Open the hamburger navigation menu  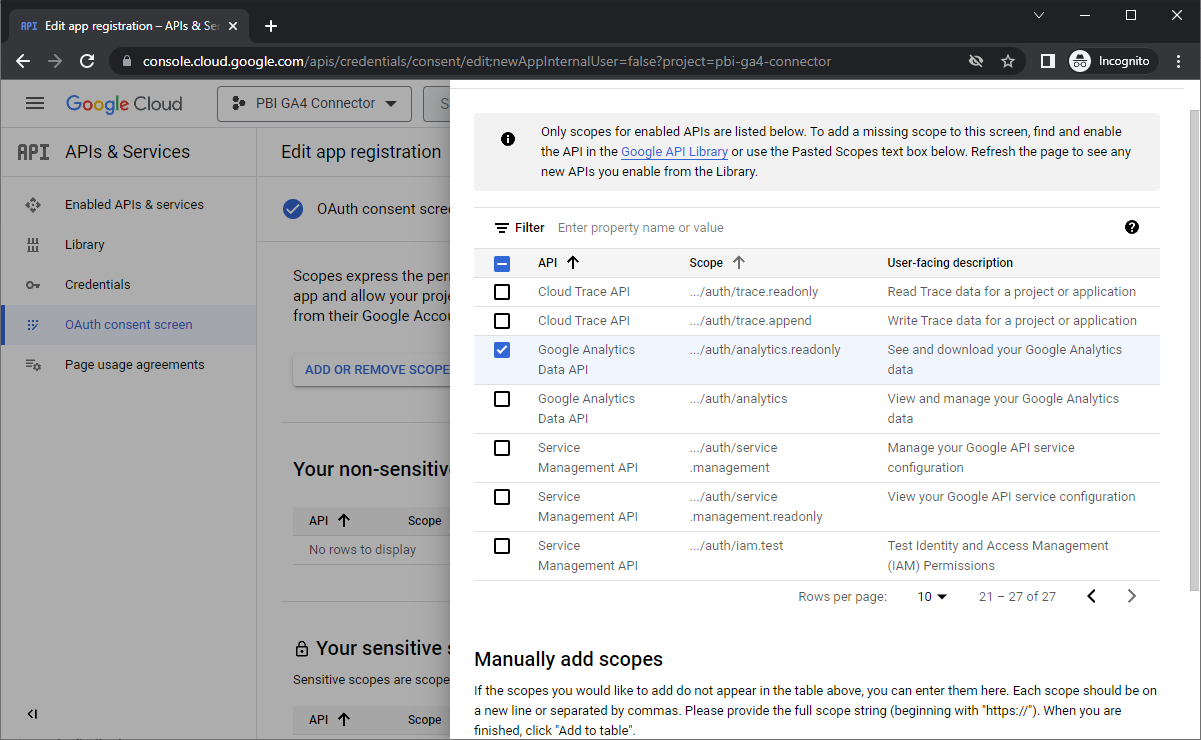[x=35, y=103]
